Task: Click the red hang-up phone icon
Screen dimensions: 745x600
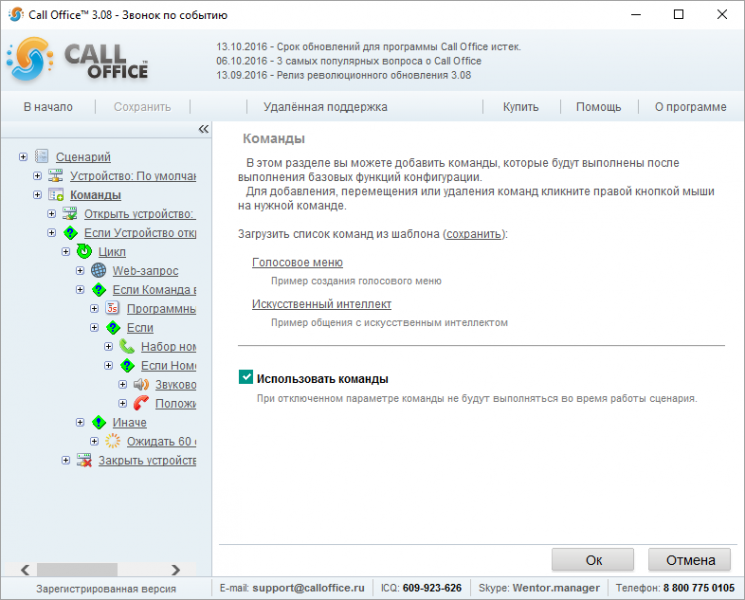Action: pos(141,403)
